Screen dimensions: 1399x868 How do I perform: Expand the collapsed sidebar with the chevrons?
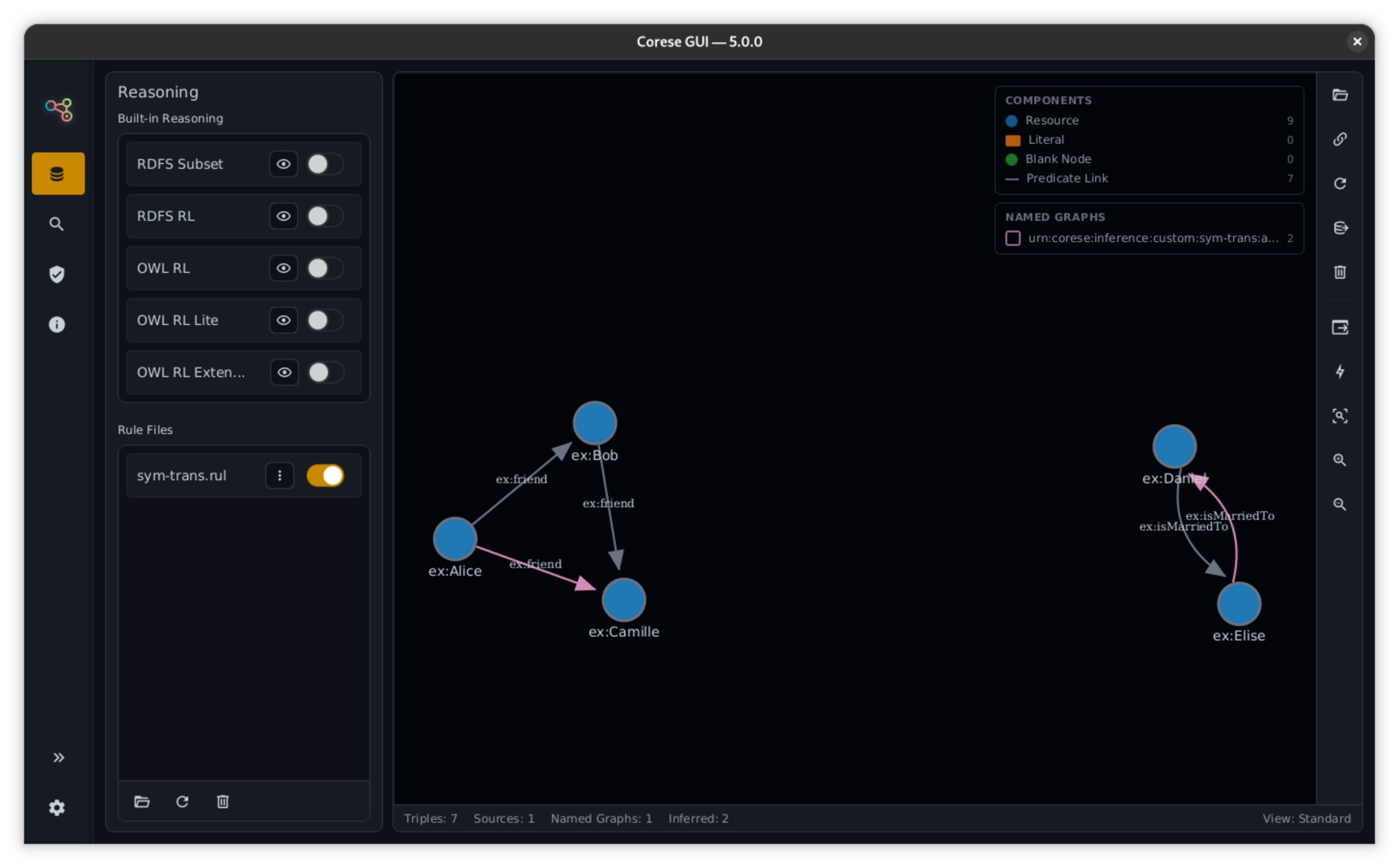[x=58, y=757]
